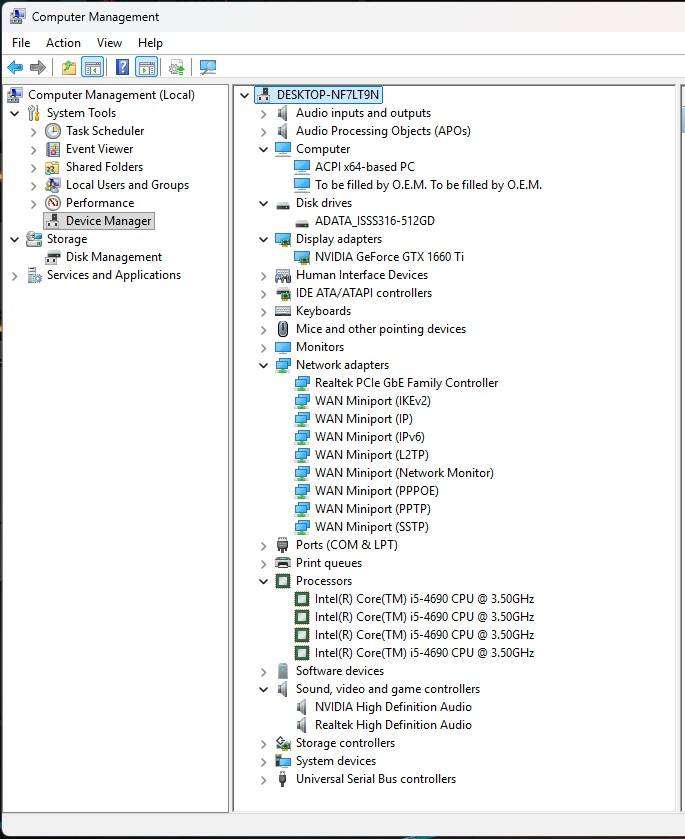Screen dimensions: 685x839
Task: Expand the System devices category
Action: (263, 761)
